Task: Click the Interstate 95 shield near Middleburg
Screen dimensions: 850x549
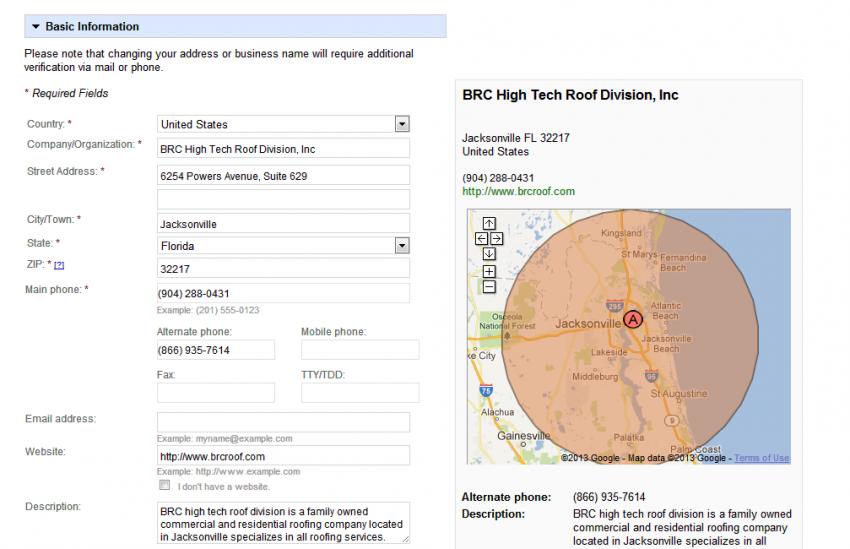Action: tap(651, 375)
